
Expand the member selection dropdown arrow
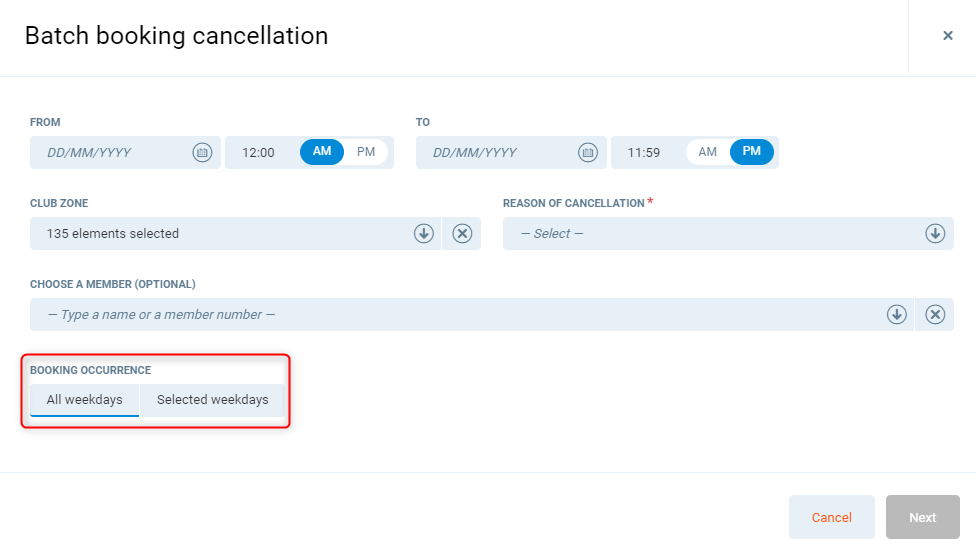[897, 315]
